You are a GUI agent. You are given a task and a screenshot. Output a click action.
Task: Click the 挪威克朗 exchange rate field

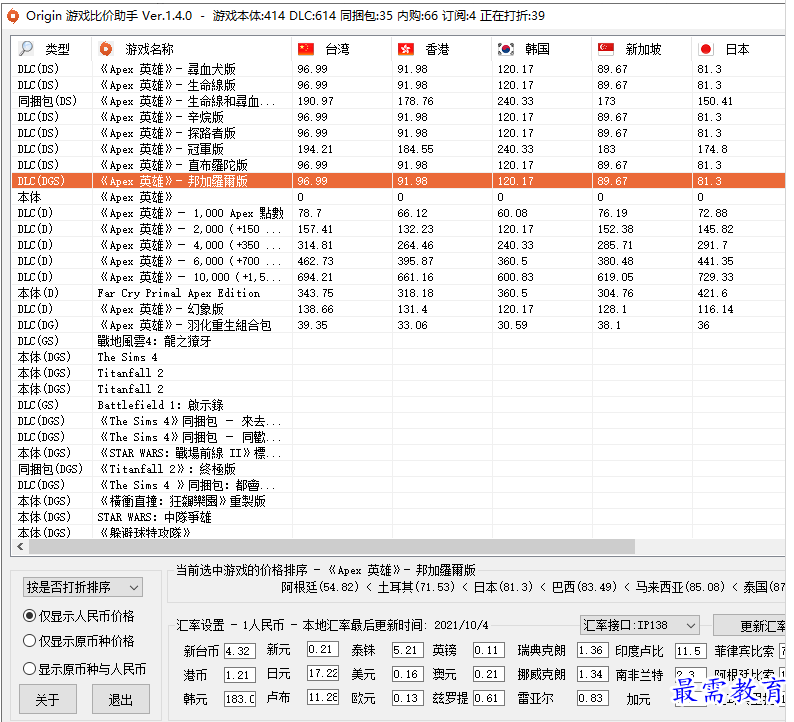coord(592,674)
